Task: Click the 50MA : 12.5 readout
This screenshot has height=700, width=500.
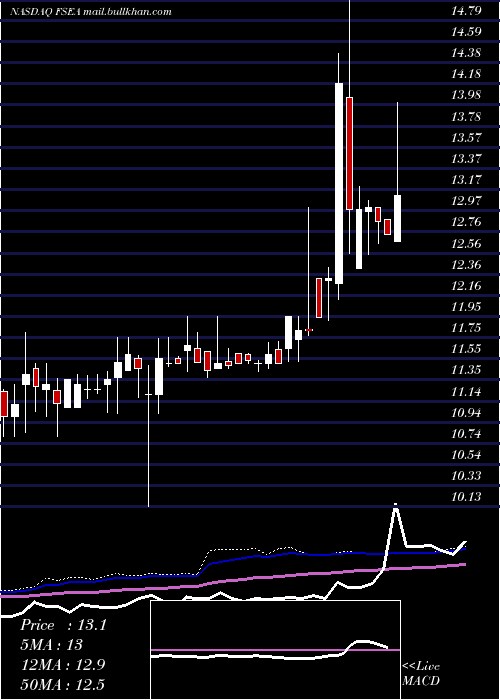Action: click(62, 684)
